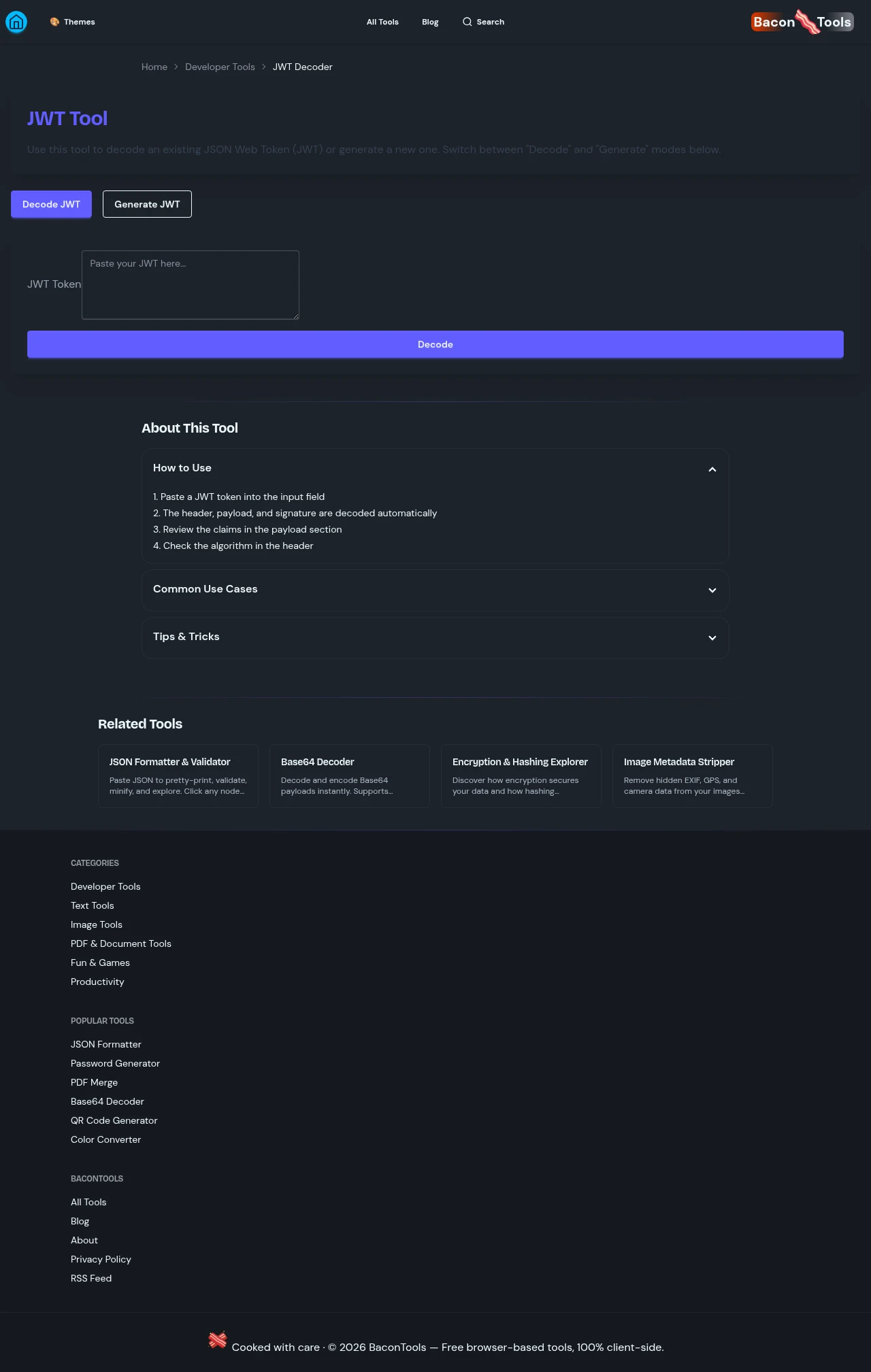Collapse the How to Use section
Screen dimensions: 871x1372
[712, 469]
